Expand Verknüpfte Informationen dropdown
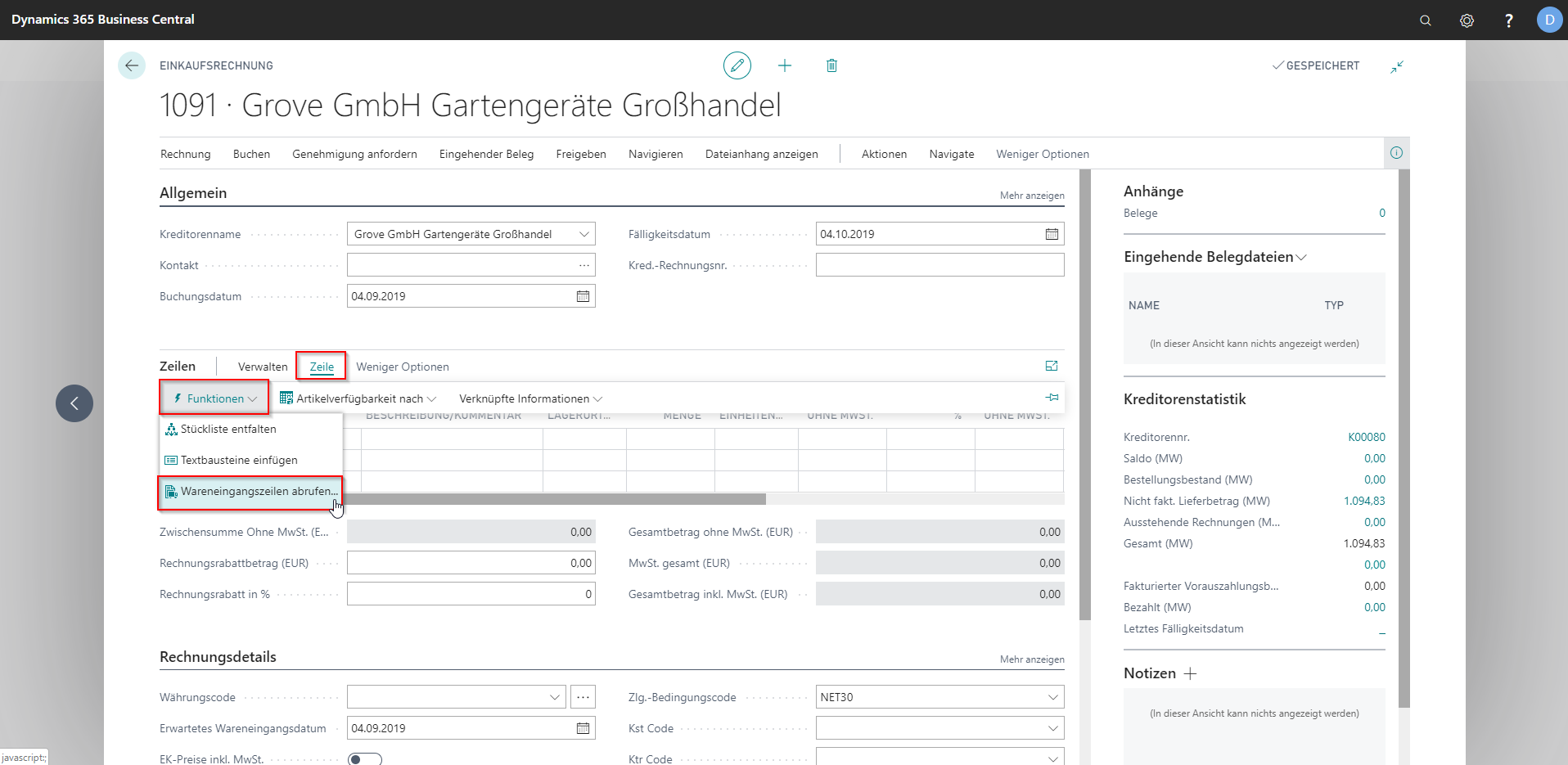The width and height of the screenshot is (1568, 765). pyautogui.click(x=530, y=398)
